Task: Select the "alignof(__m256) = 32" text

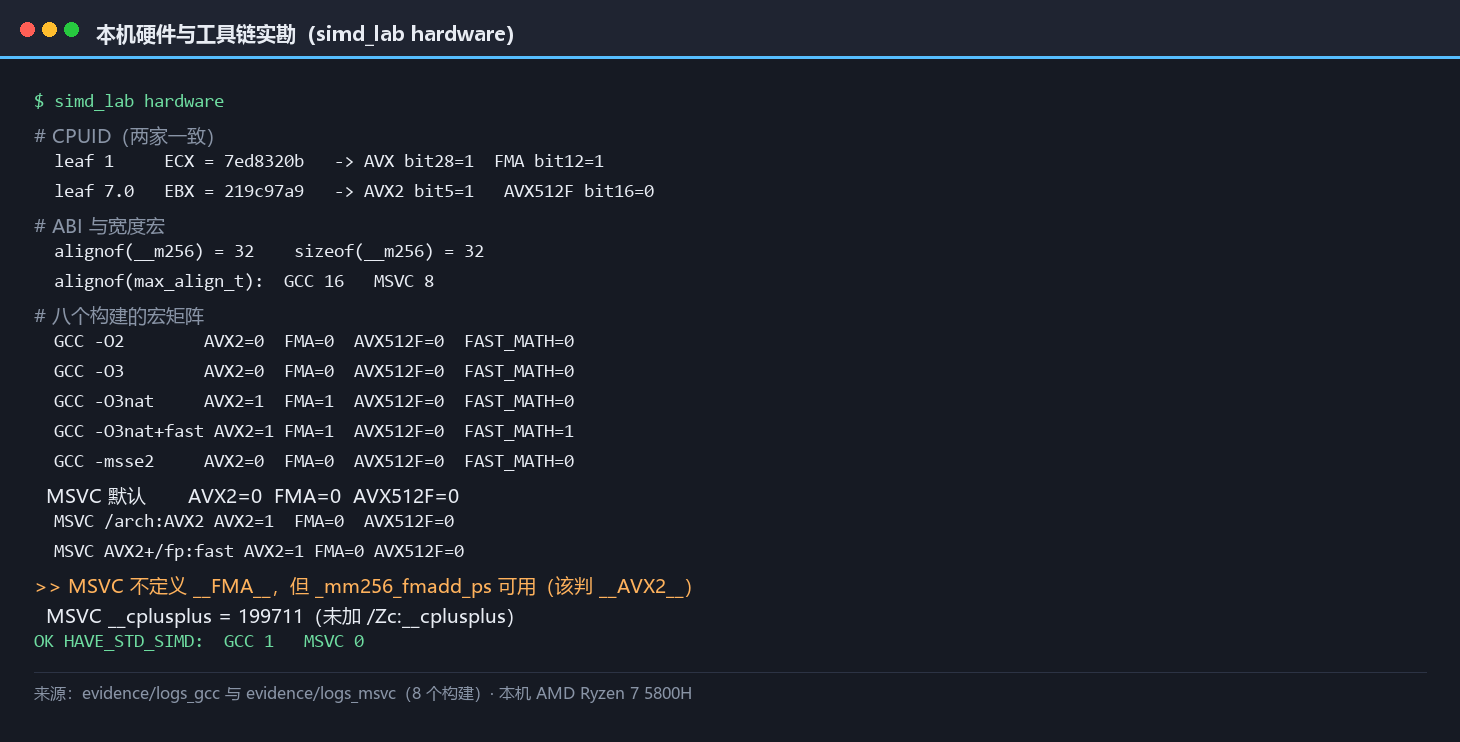Action: (154, 251)
